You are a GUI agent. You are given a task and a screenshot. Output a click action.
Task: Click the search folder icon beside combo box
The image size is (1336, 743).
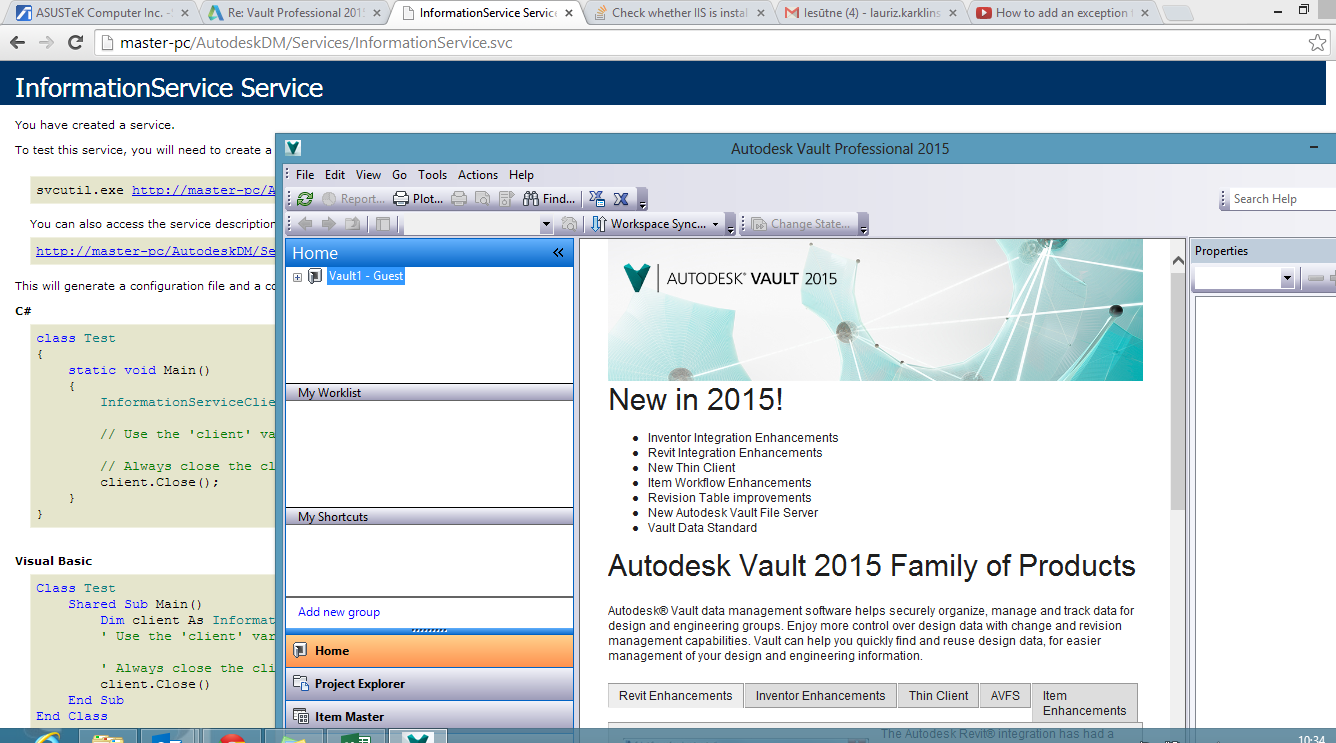point(569,224)
